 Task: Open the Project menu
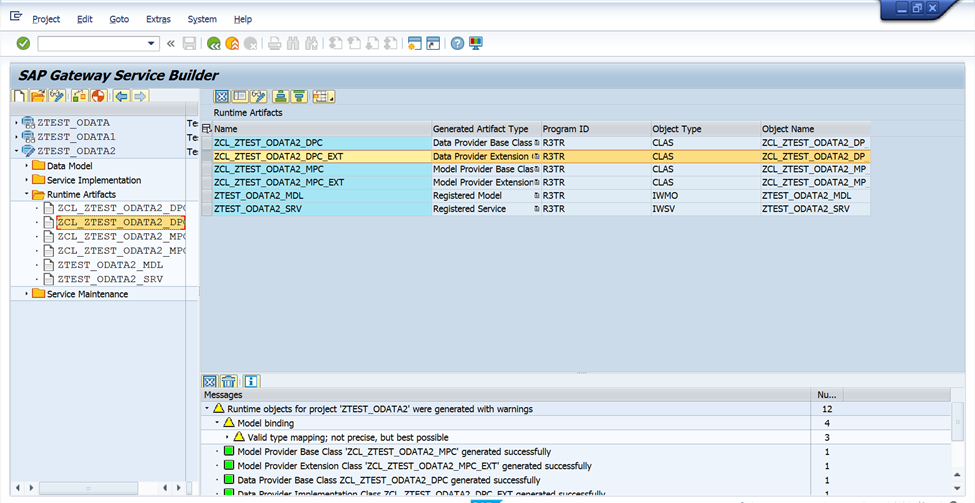pyautogui.click(x=46, y=19)
